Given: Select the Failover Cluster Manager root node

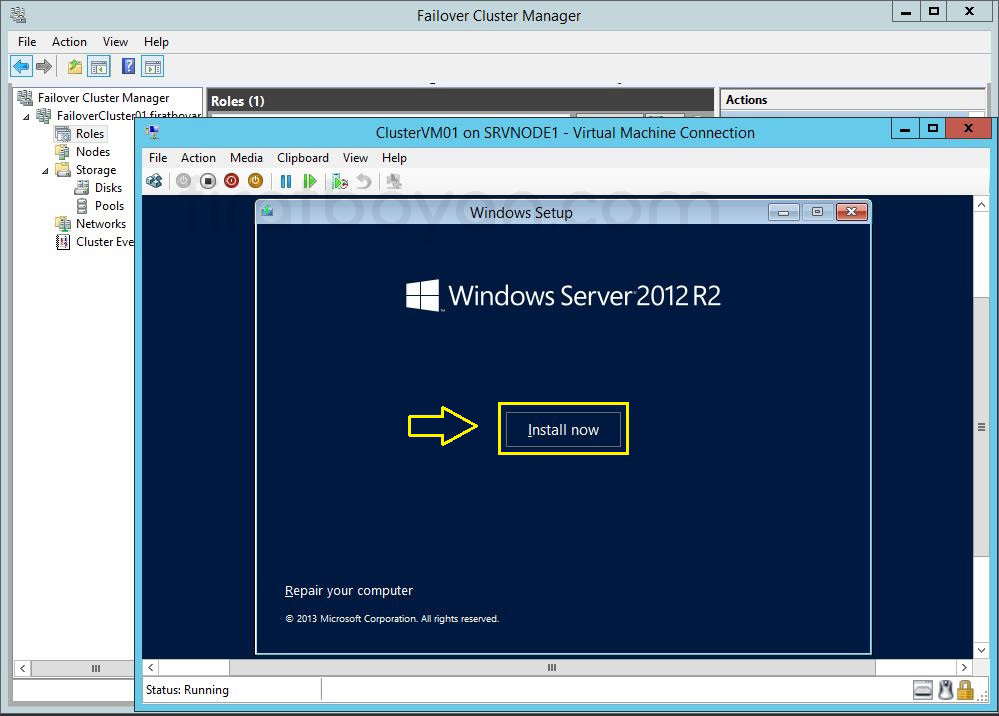Looking at the screenshot, I should tap(103, 97).
